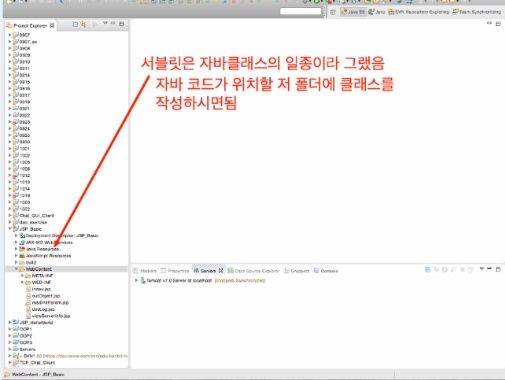This screenshot has height=380, width=505.
Task: Click the Quick Access search field
Action: pos(301,11)
